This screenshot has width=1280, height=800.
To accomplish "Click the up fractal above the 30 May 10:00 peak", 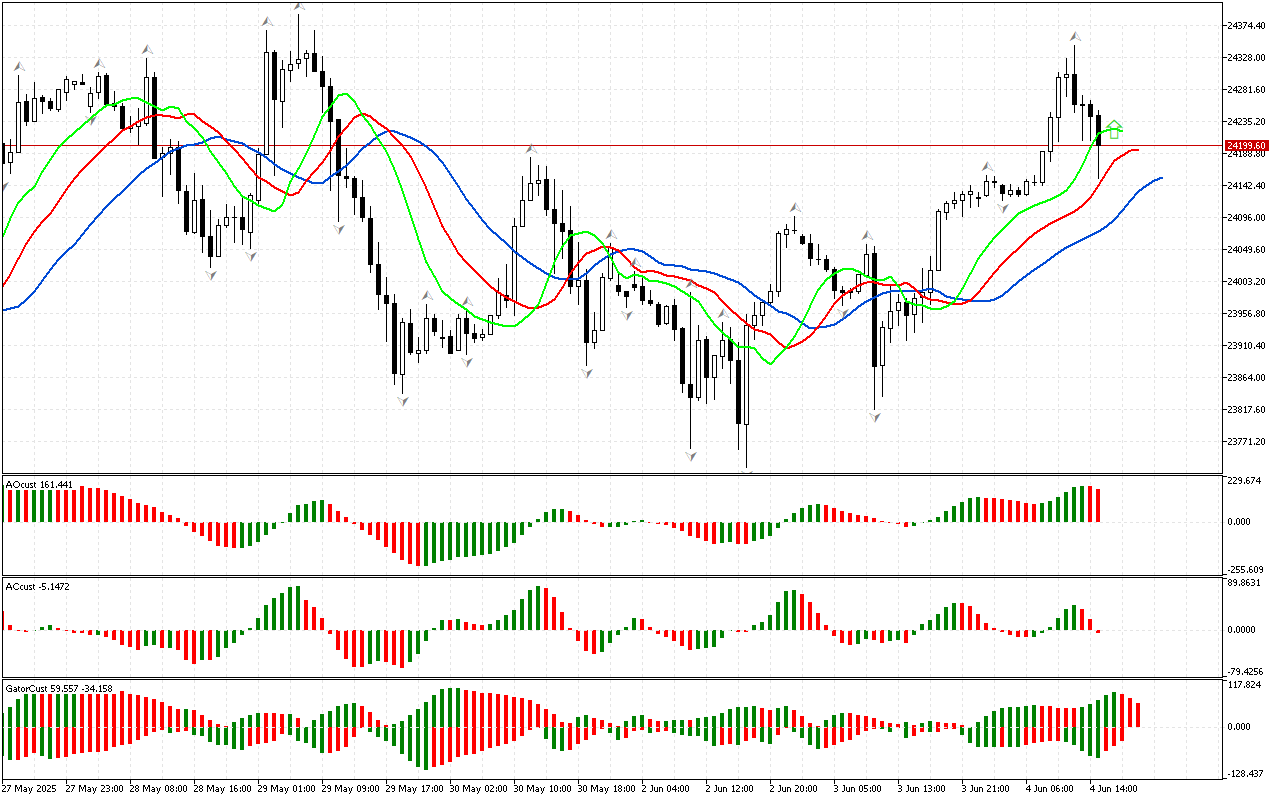I will pos(531,150).
